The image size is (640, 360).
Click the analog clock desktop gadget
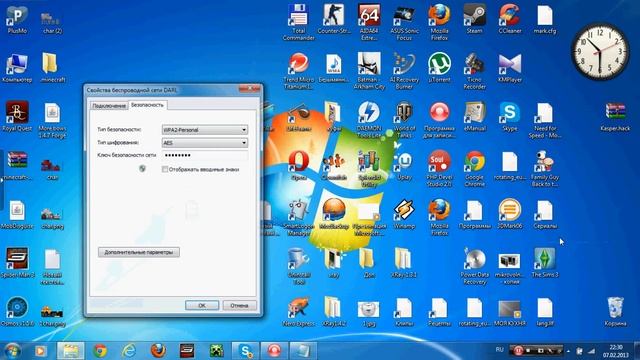[x=600, y=51]
